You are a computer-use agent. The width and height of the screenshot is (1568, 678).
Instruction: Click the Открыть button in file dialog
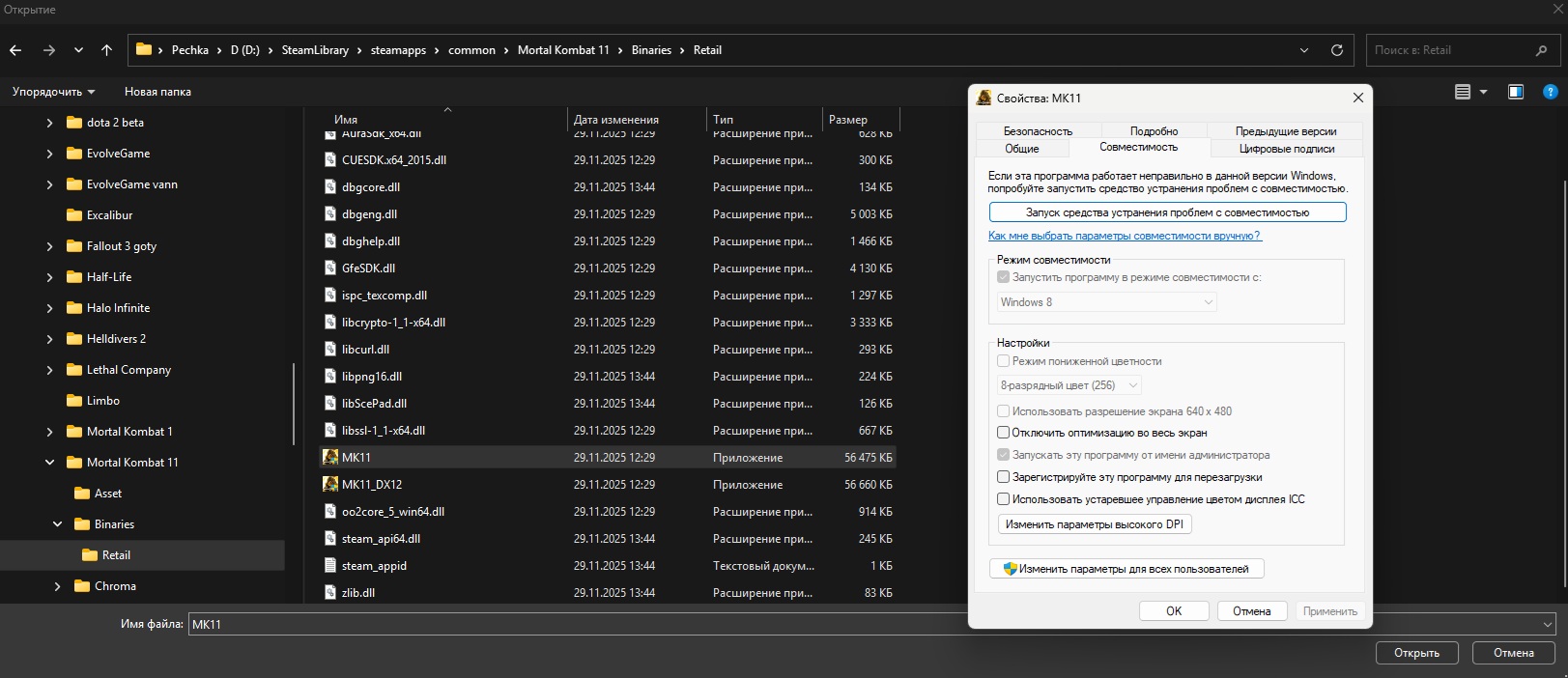[1416, 653]
